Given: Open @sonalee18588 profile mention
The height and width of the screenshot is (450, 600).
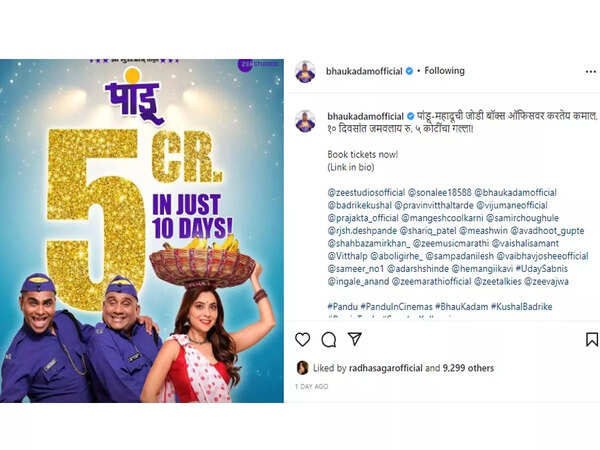Looking at the screenshot, I should point(440,192).
